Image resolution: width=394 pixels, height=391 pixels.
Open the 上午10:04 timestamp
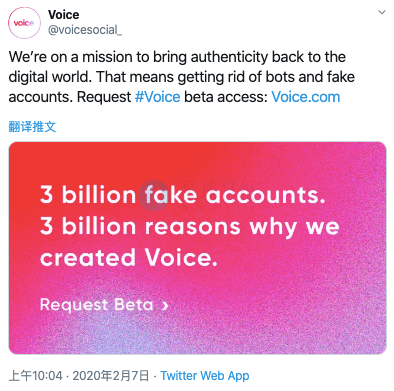[x=35, y=376]
